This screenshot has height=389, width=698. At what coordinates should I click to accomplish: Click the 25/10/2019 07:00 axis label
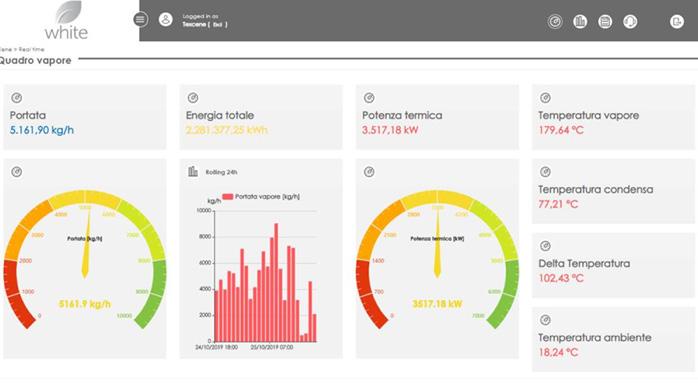click(x=272, y=347)
